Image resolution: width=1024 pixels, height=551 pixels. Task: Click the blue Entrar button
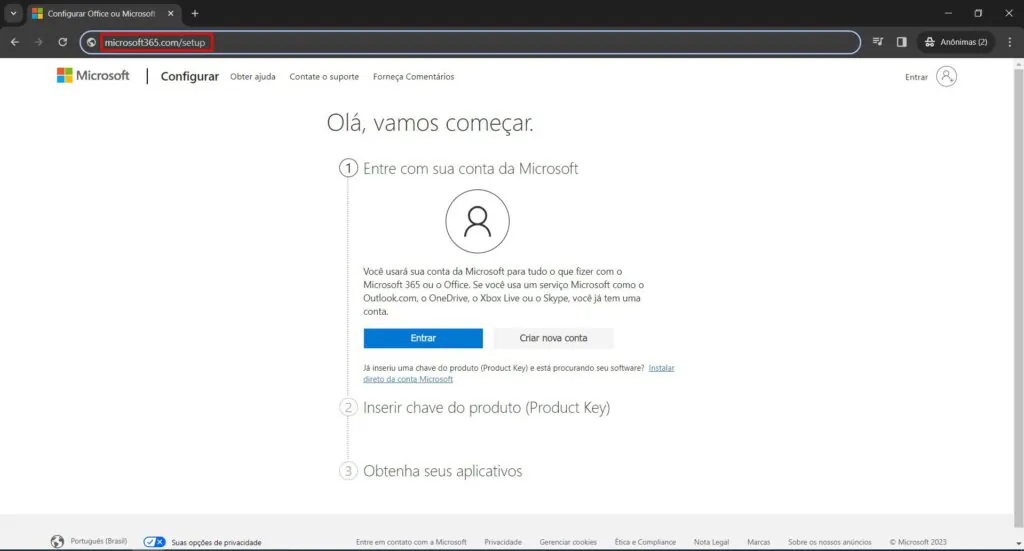[x=423, y=338]
